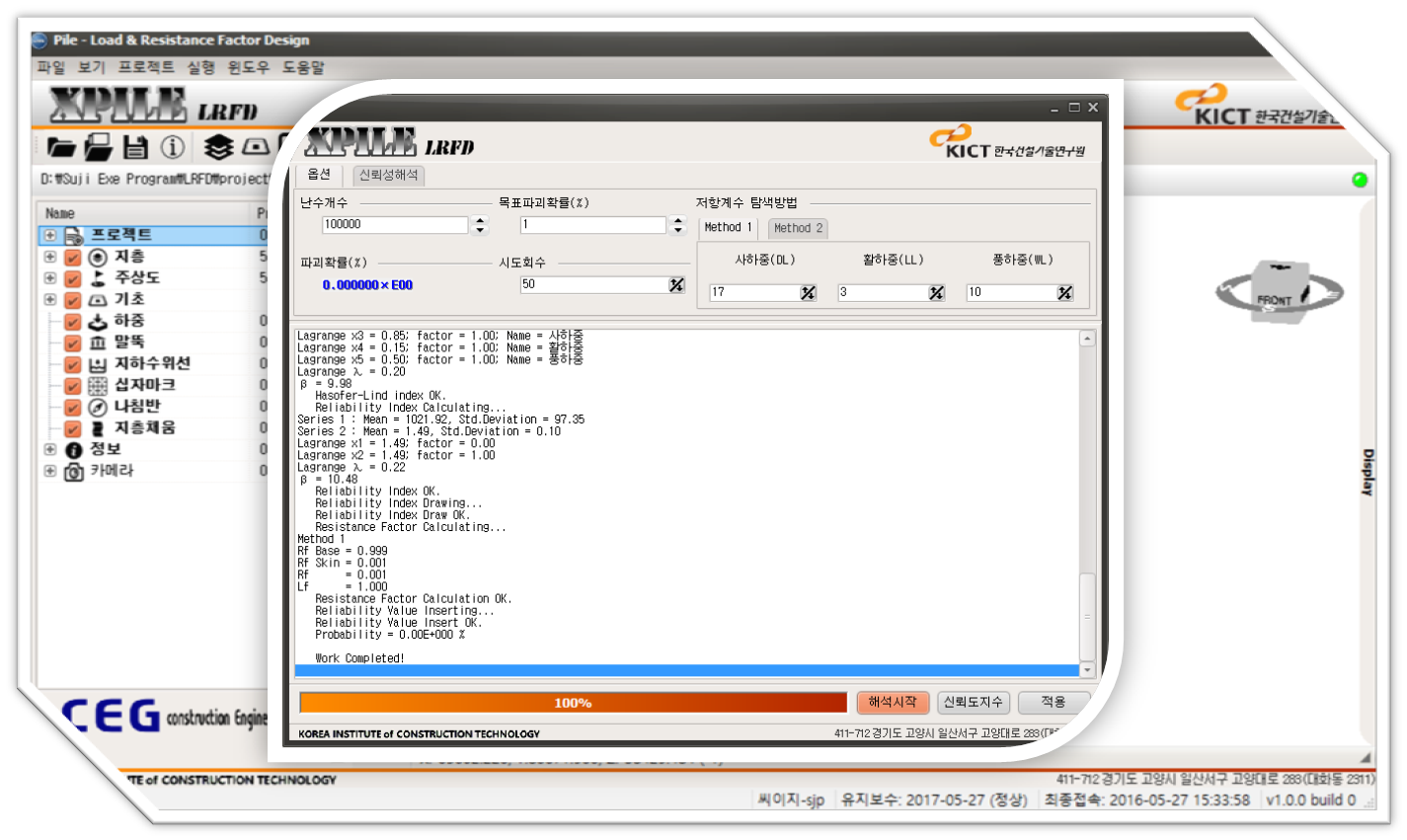
Task: Uncheck the 하중 checkbox
Action: click(x=73, y=322)
